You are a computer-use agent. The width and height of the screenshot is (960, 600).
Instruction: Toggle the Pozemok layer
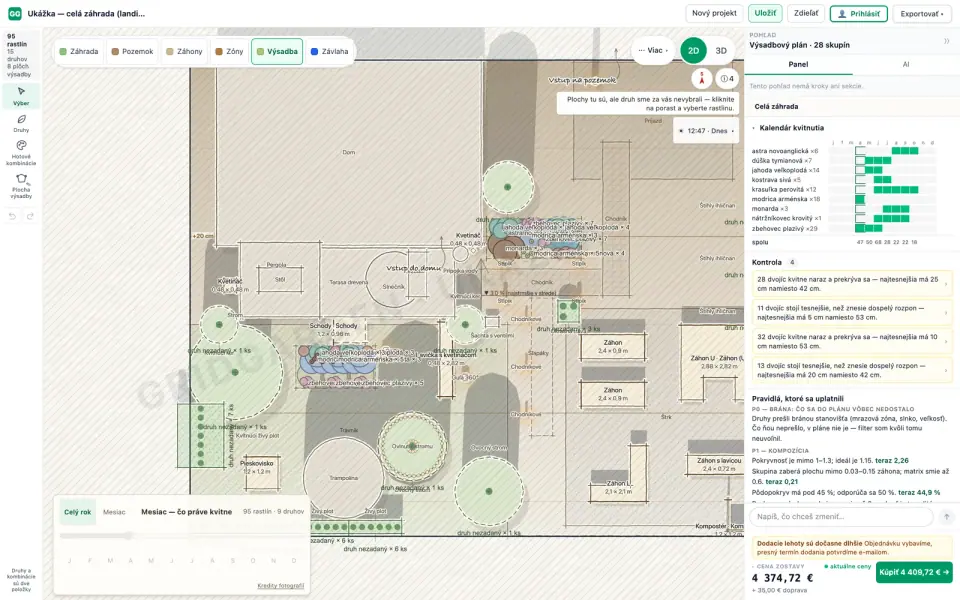pyautogui.click(x=132, y=51)
